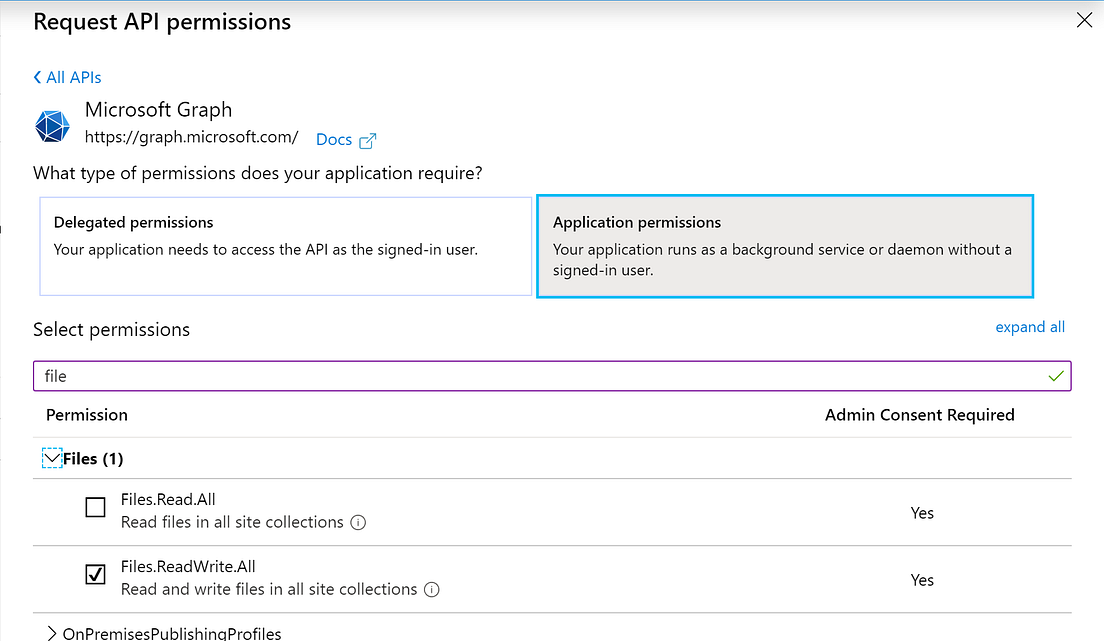Click the Admin Consent Required column header
Screen dimensions: 1104x641
click(919, 414)
